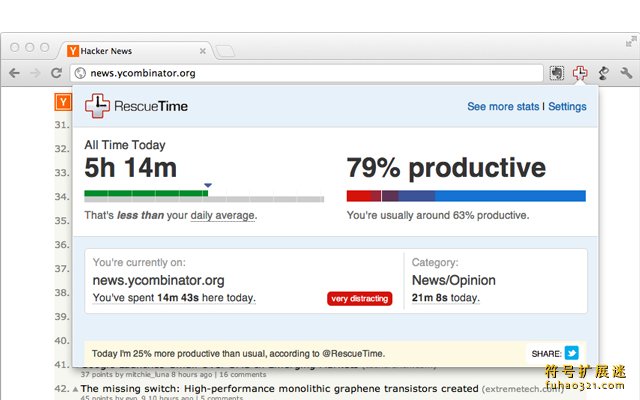Open the missing switch graphene story

pos(279,389)
